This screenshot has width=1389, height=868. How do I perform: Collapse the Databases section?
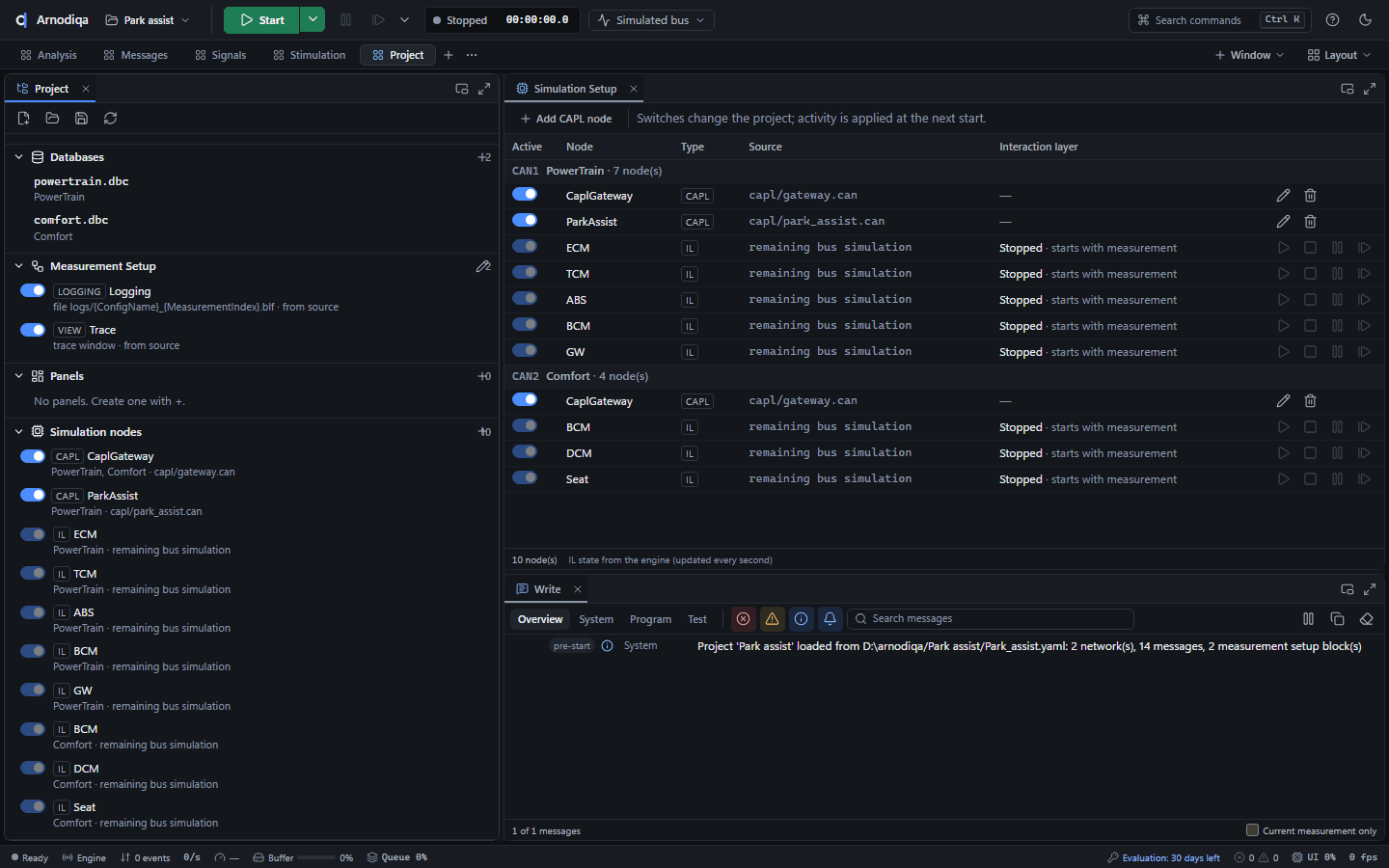19,157
